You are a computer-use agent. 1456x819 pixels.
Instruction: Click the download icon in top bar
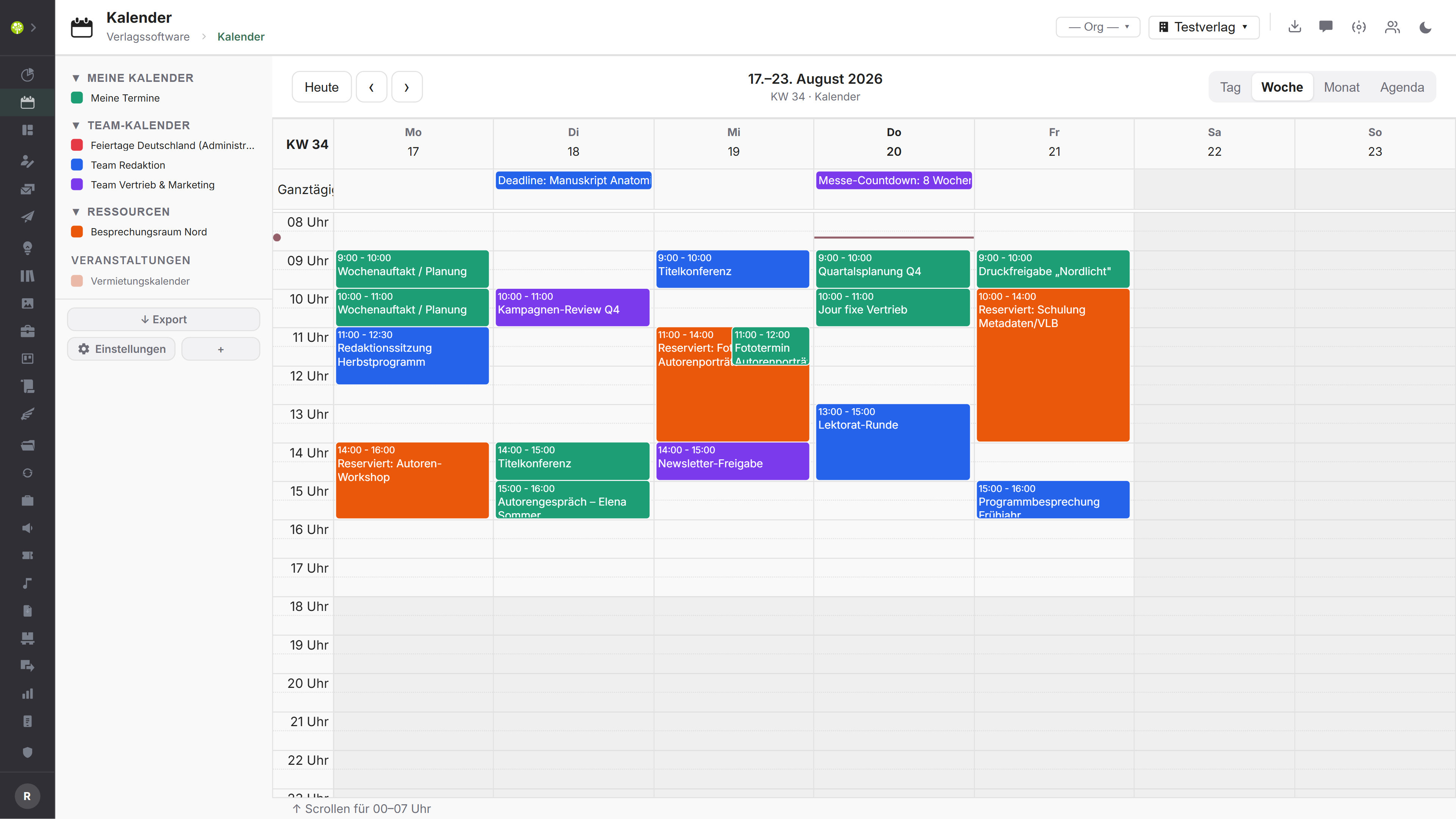point(1294,27)
